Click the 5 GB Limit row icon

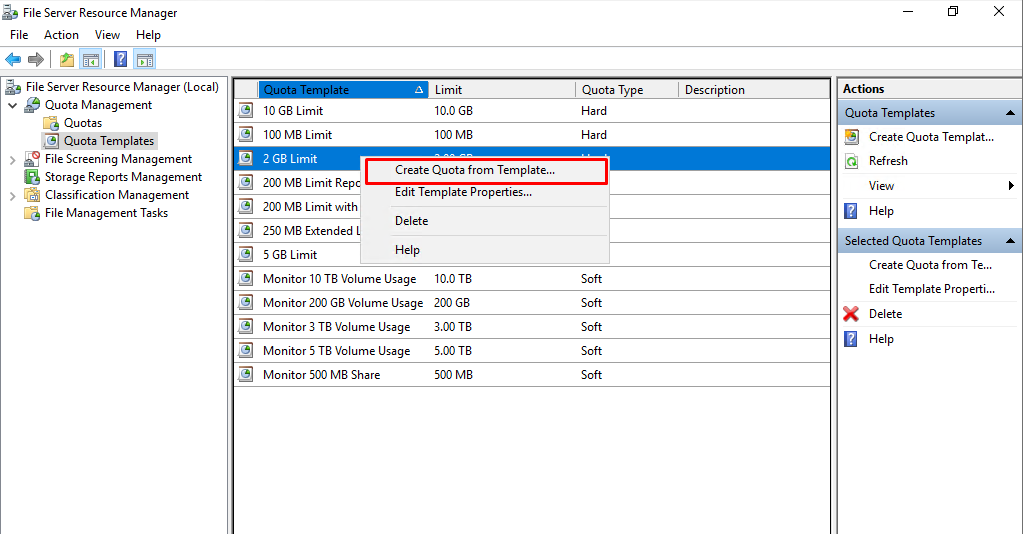point(246,255)
